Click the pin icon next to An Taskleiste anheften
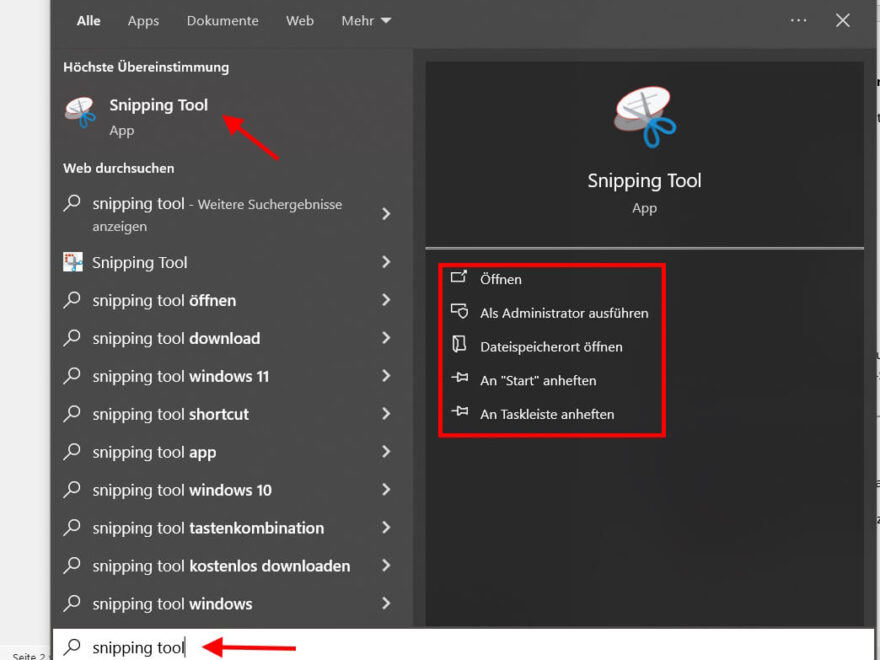Viewport: 880px width, 660px height. click(x=459, y=411)
